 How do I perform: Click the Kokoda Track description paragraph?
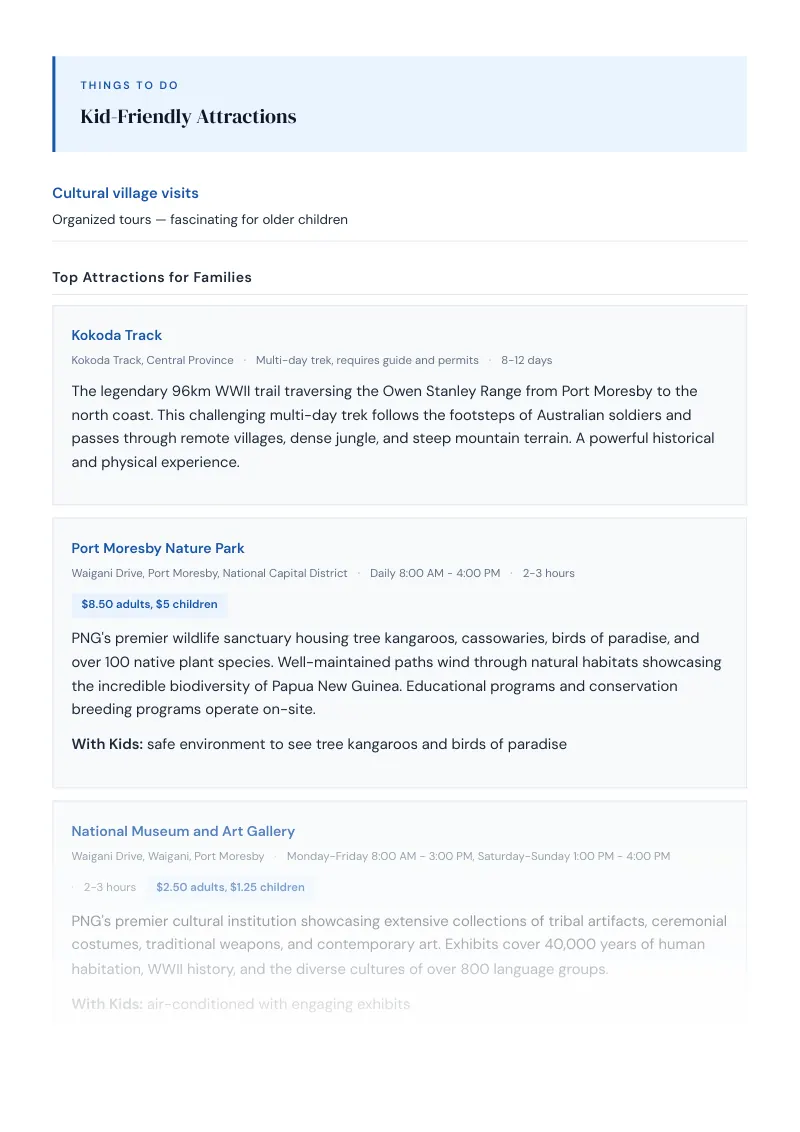point(393,427)
